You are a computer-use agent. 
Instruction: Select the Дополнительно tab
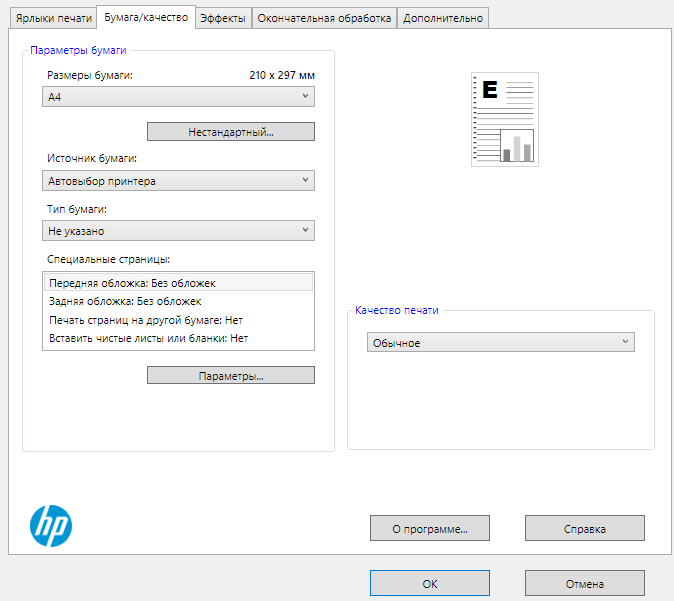pos(443,18)
